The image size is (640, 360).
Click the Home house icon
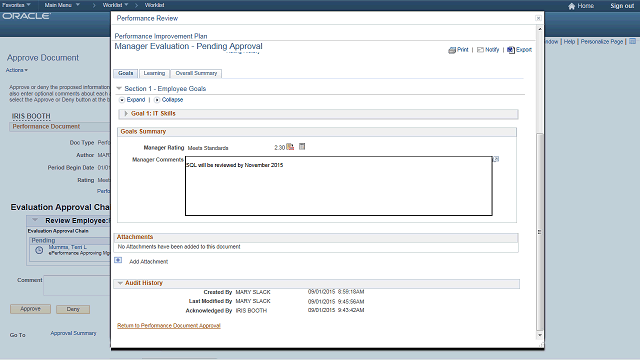(571, 6)
